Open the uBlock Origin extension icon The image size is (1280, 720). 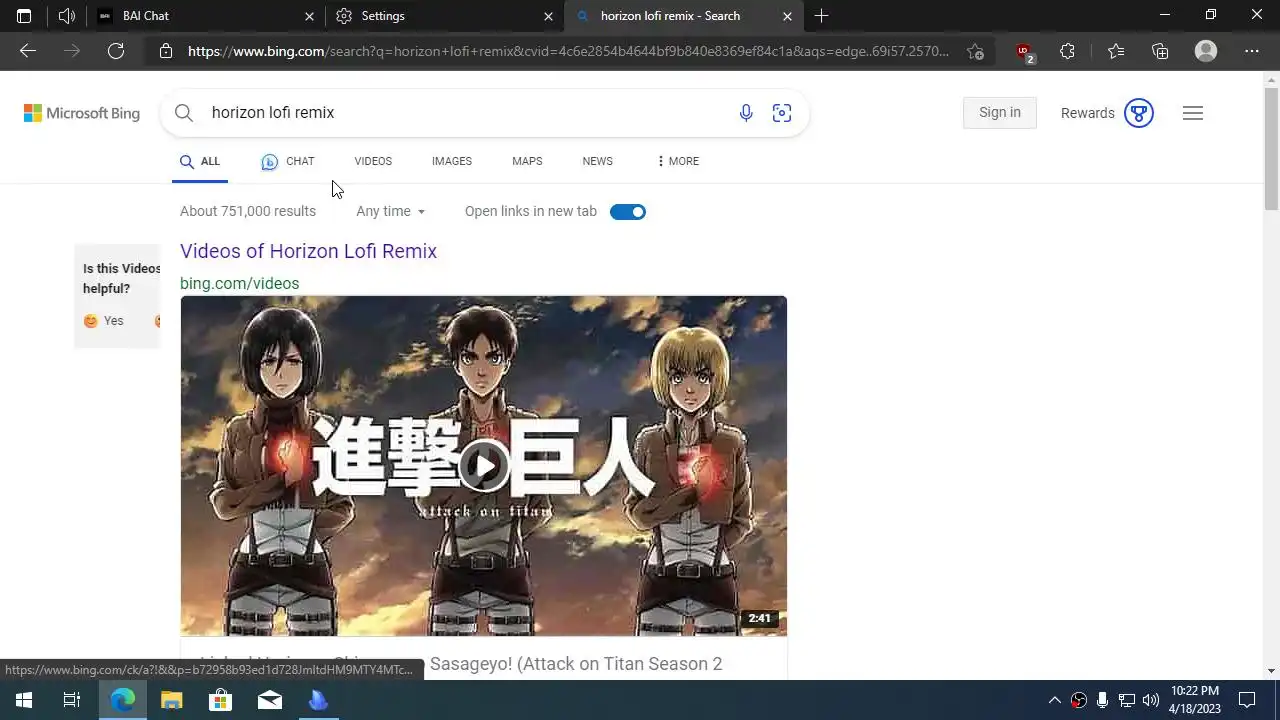(1023, 52)
